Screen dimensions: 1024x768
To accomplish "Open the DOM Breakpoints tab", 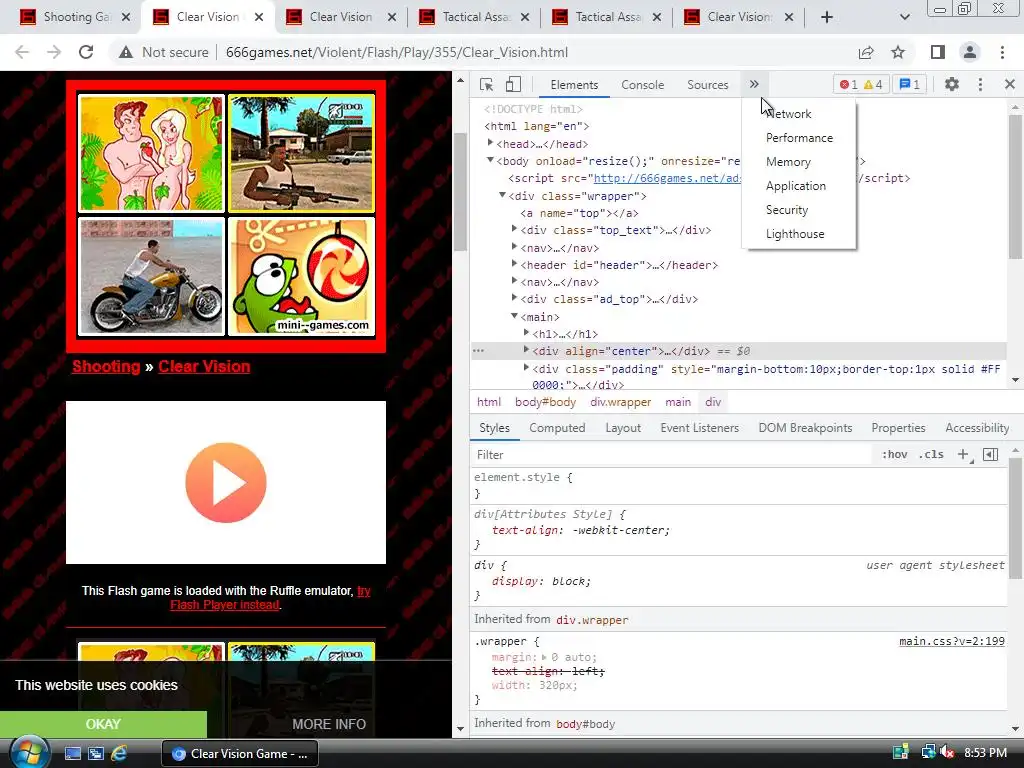I will click(805, 428).
